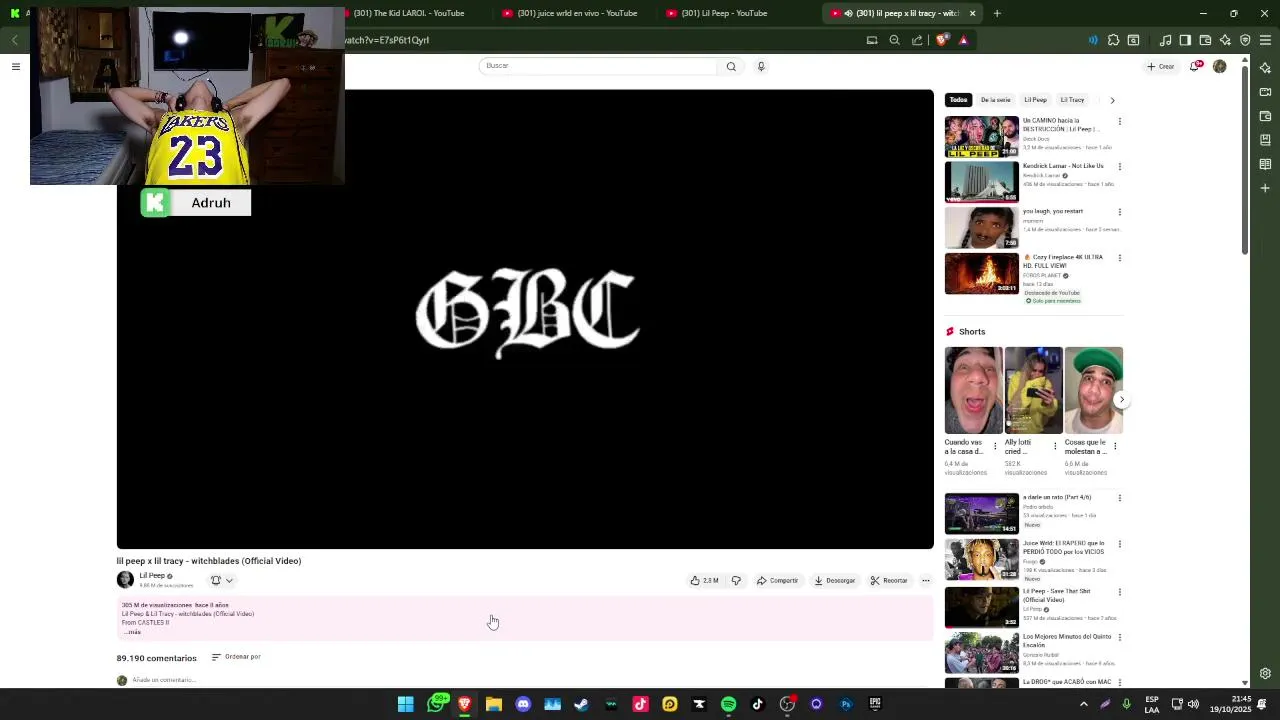
Task: Open options for Un CAMINO hacia la DESTRUCCIÓN
Action: [x=1119, y=121]
